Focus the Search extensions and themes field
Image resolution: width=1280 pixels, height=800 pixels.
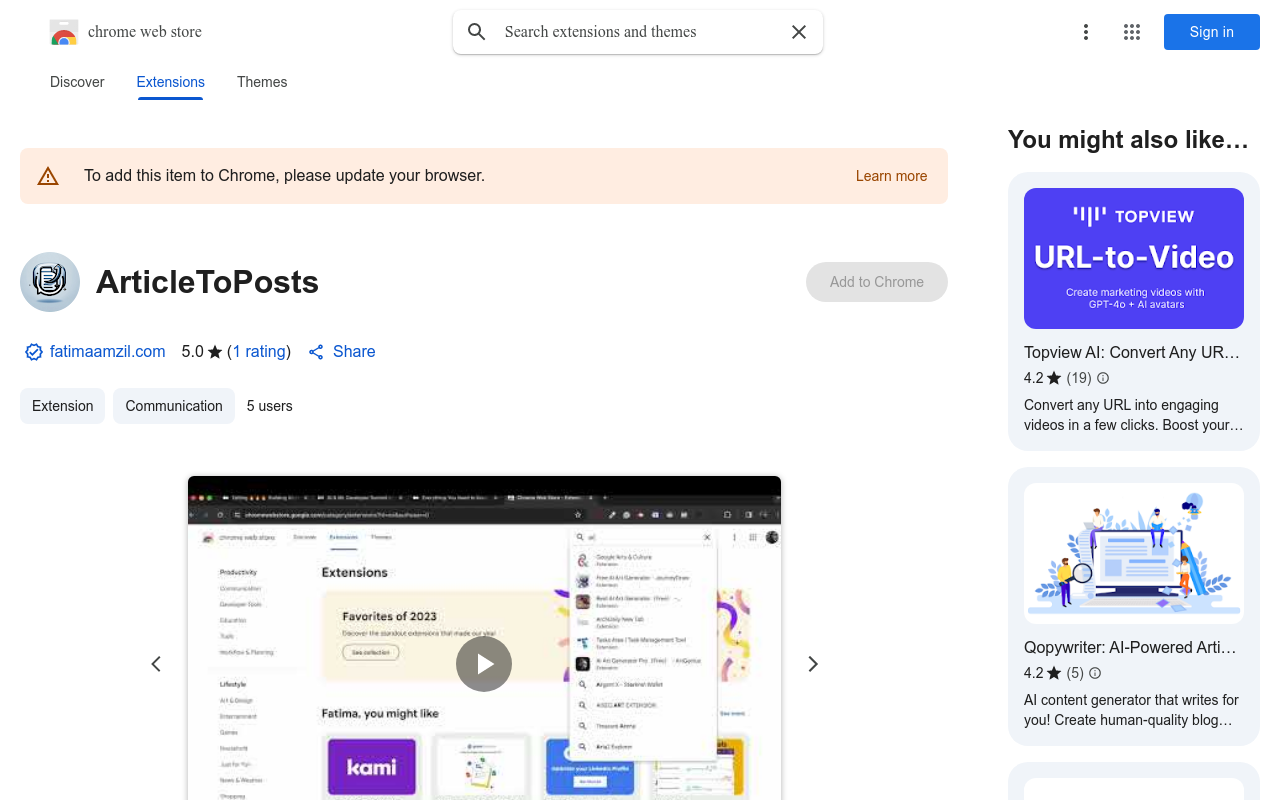(638, 32)
